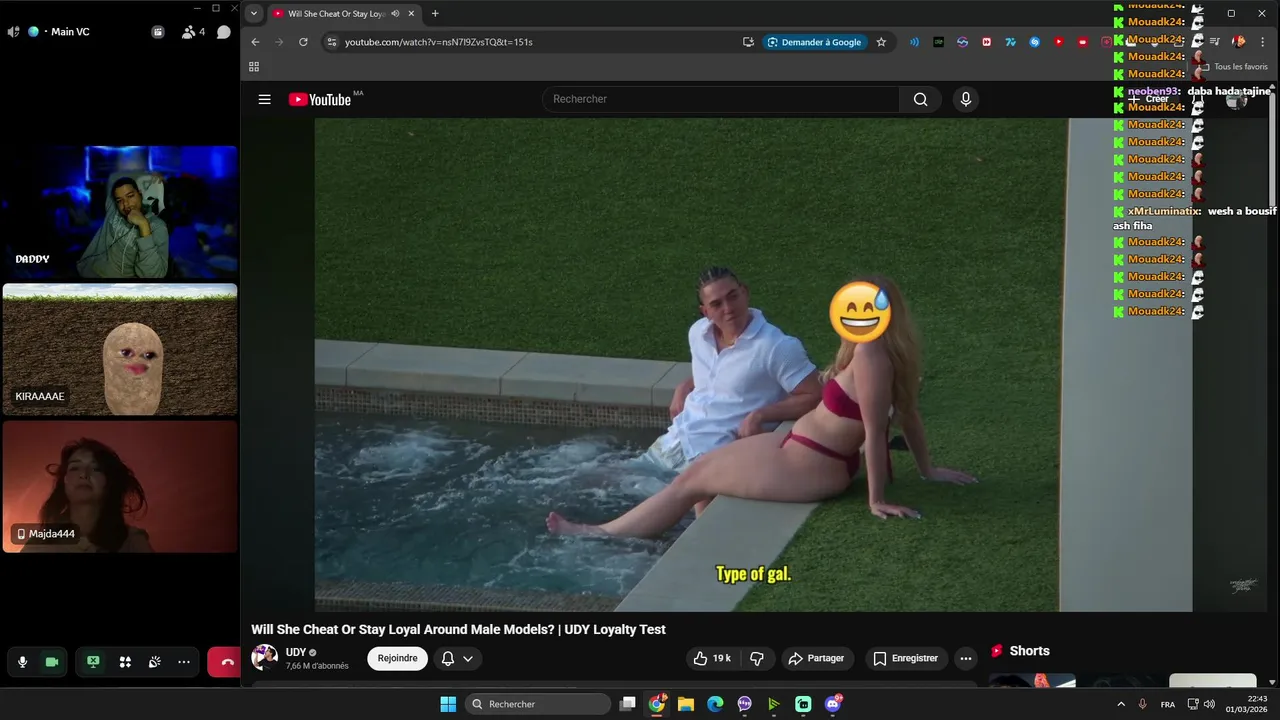
Task: Open the voice channel chat bubble
Action: 224,32
